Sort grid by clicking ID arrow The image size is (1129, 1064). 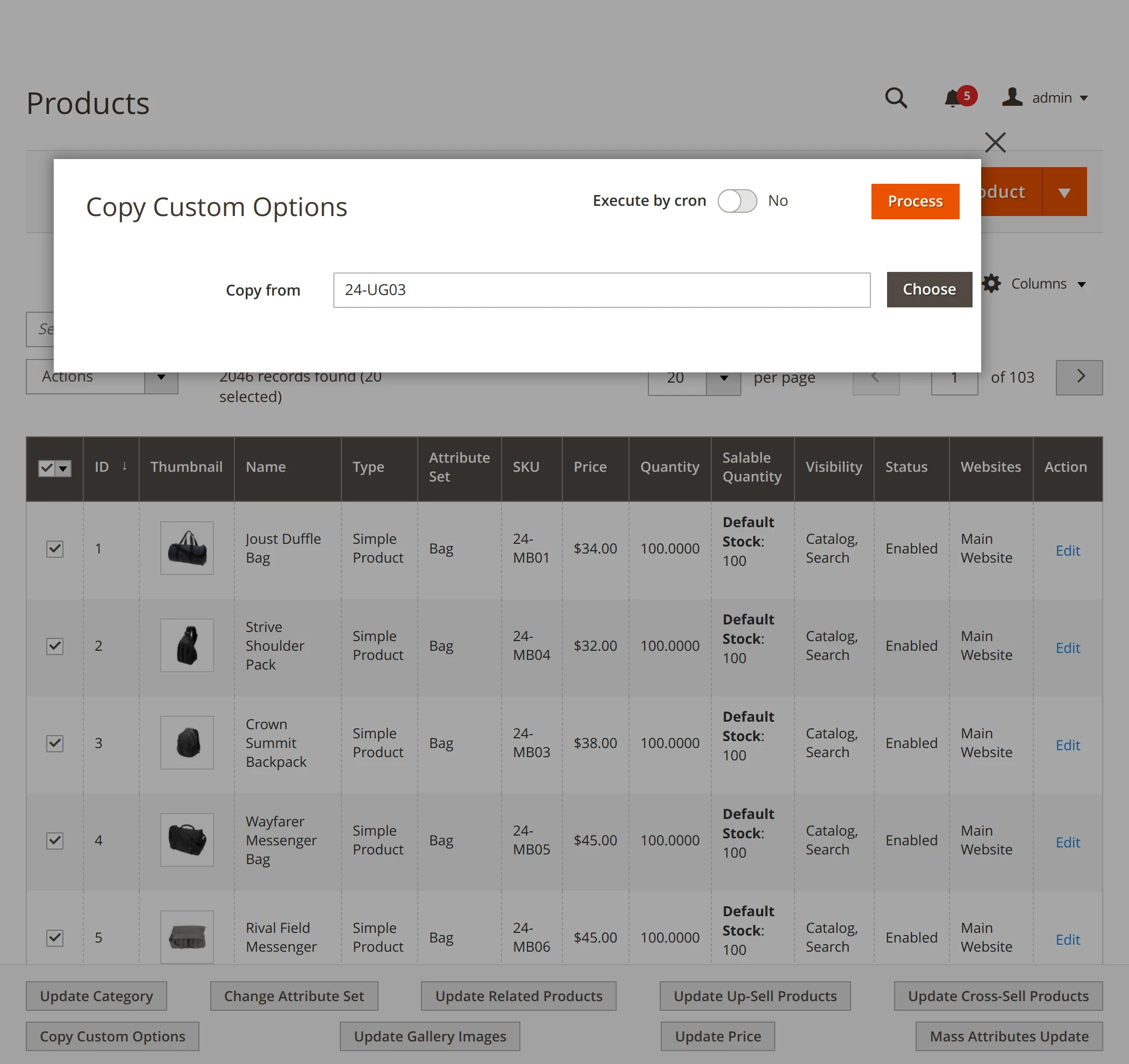[125, 466]
